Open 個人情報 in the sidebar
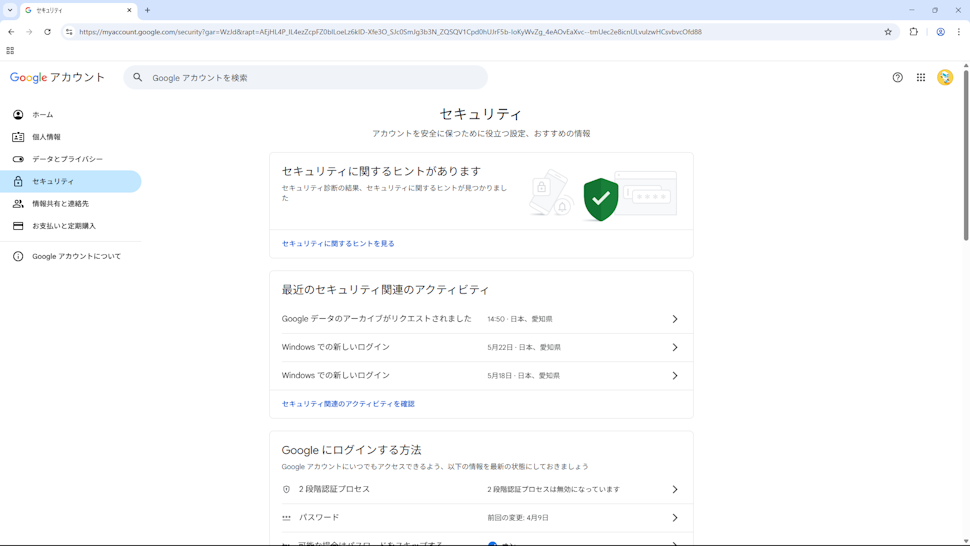The width and height of the screenshot is (970, 546). click(71, 137)
